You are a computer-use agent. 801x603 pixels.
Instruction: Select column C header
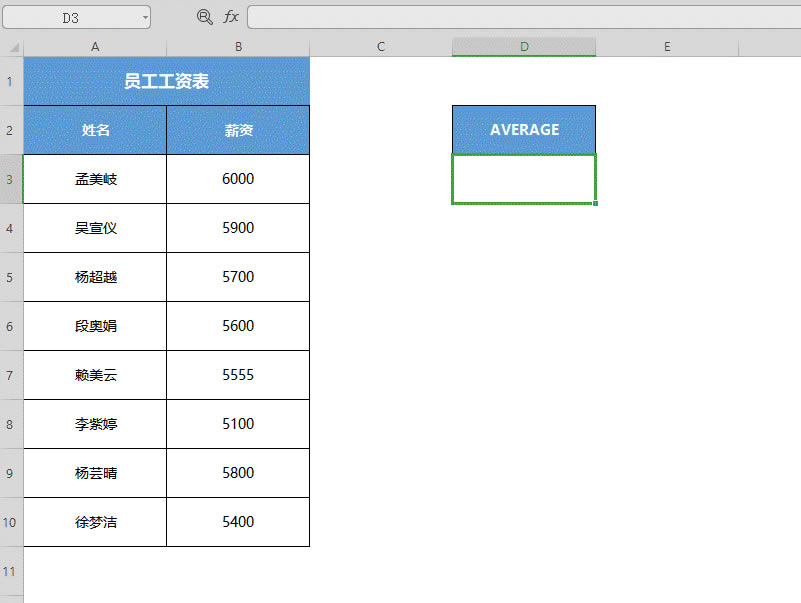click(x=381, y=47)
